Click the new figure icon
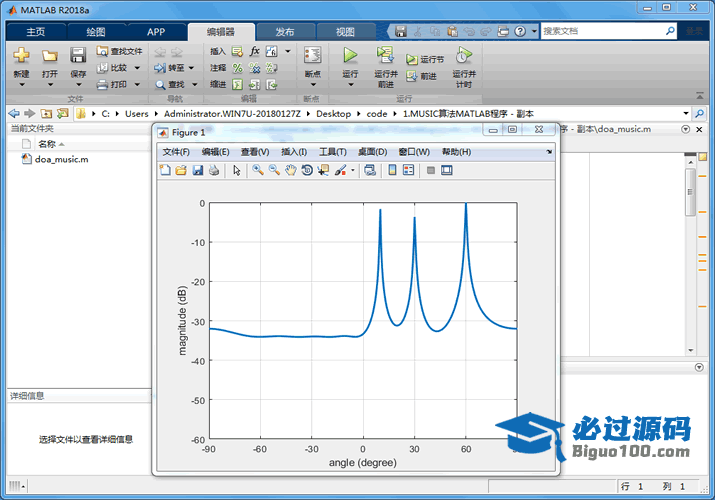 click(x=165, y=170)
